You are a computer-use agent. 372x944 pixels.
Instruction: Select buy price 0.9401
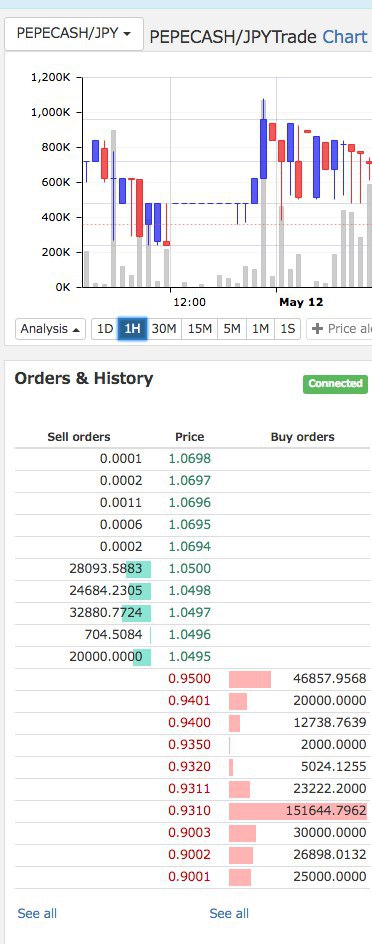(x=190, y=700)
